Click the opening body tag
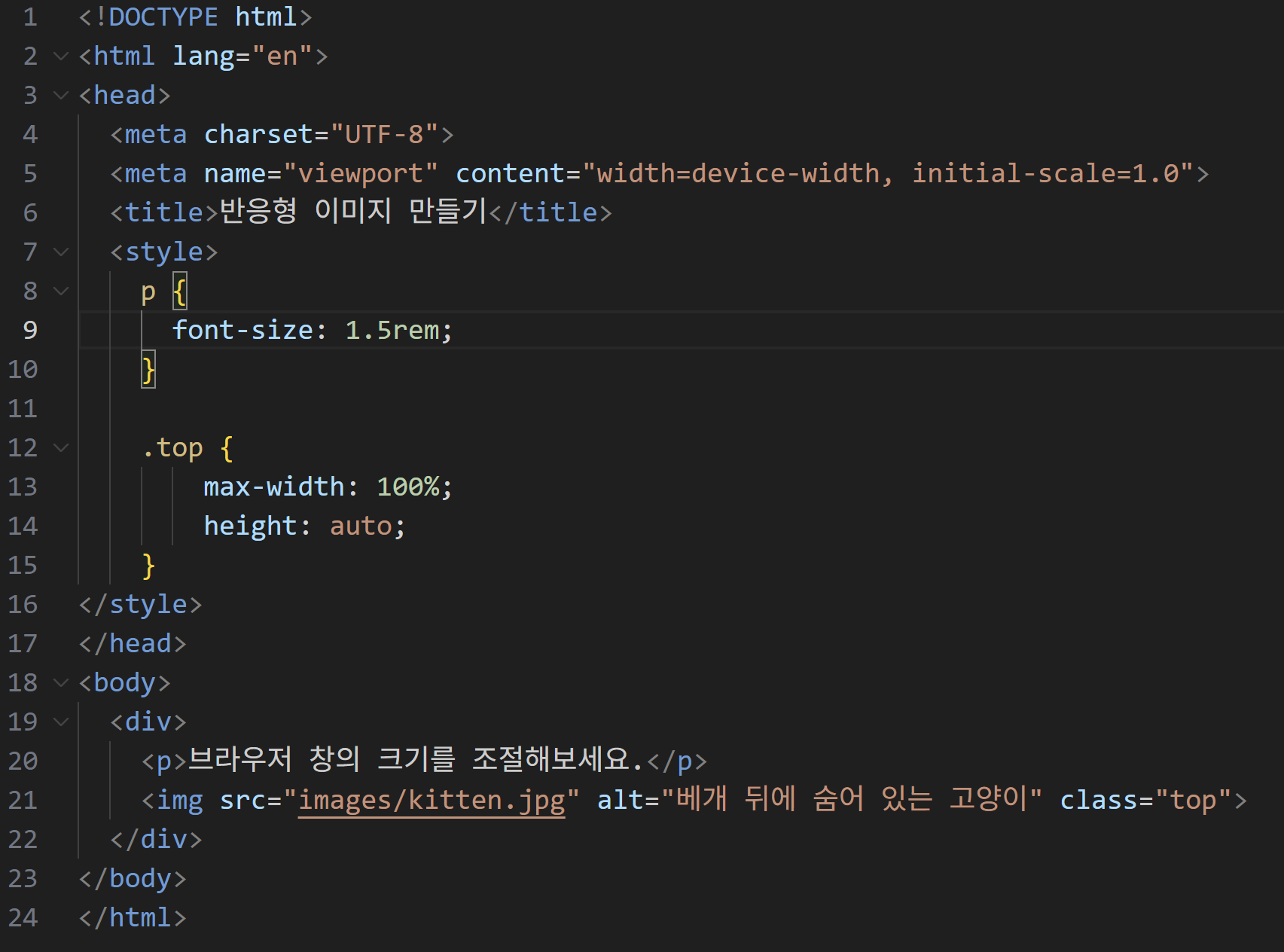Viewport: 1284px width, 952px height. click(125, 682)
